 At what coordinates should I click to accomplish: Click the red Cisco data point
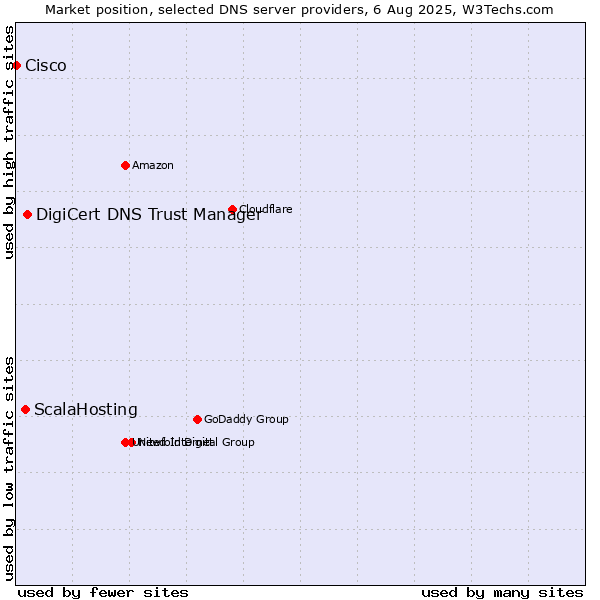[16, 66]
